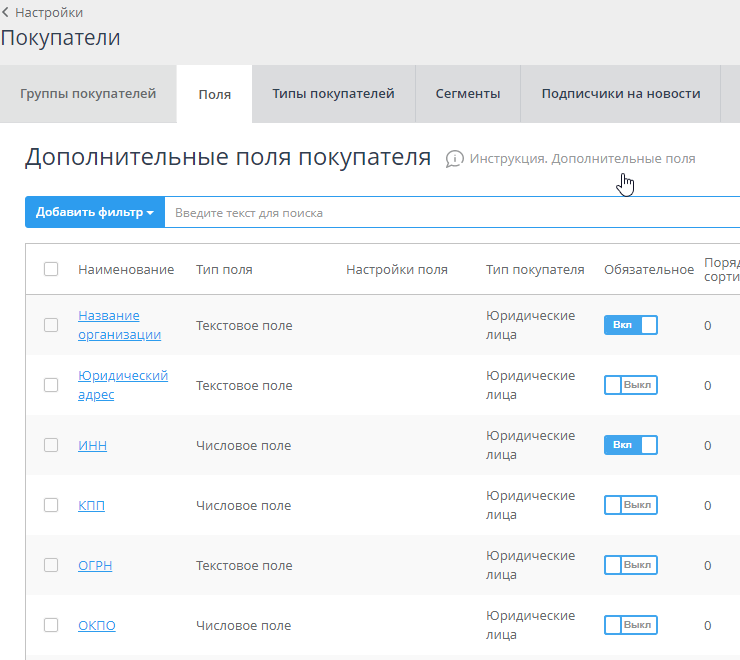Viewport: 740px width, 660px height.
Task: Tick the select-all checkbox in table header
Action: pyautogui.click(x=51, y=269)
